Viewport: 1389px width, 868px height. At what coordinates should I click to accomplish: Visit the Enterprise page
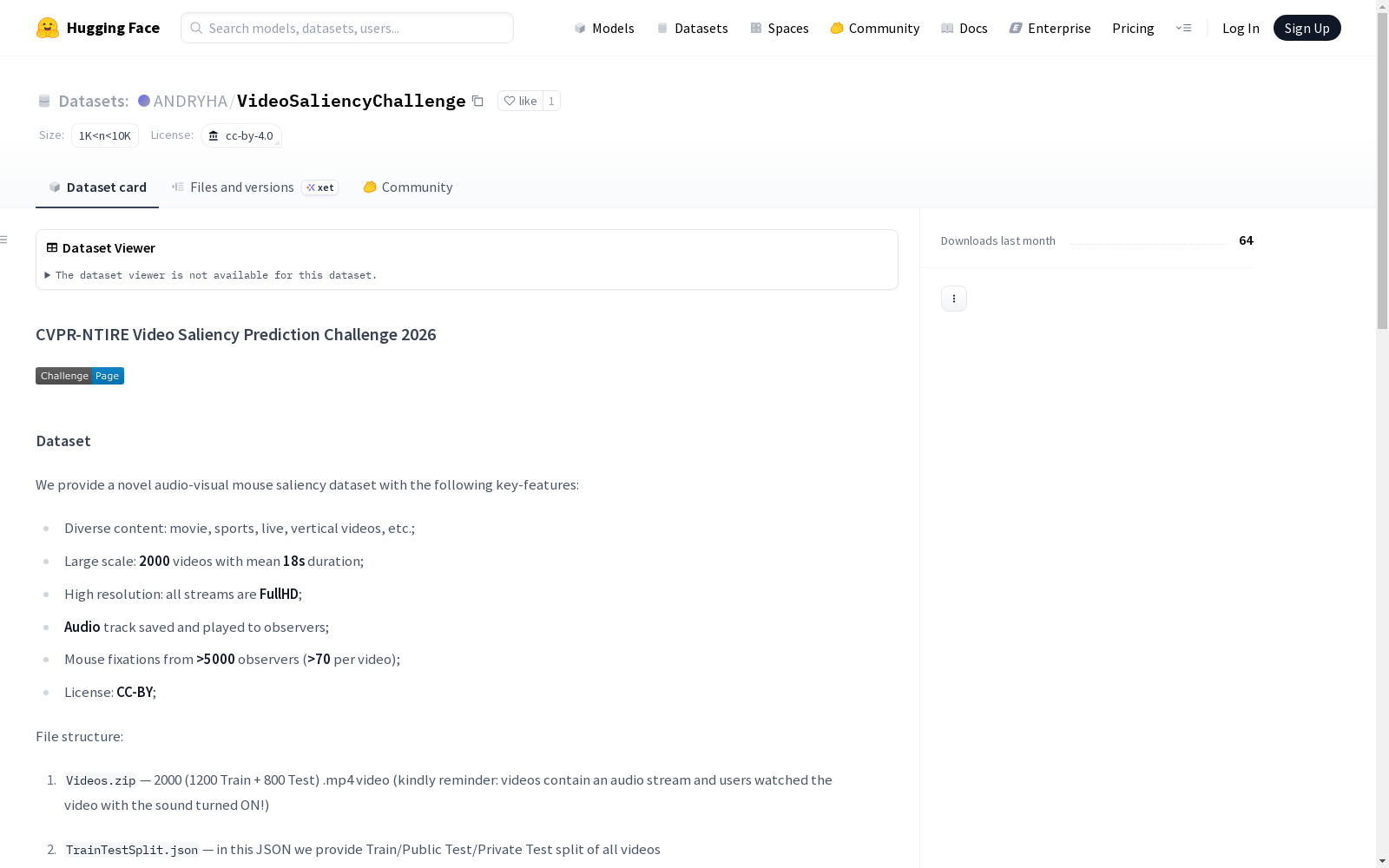pyautogui.click(x=1050, y=28)
